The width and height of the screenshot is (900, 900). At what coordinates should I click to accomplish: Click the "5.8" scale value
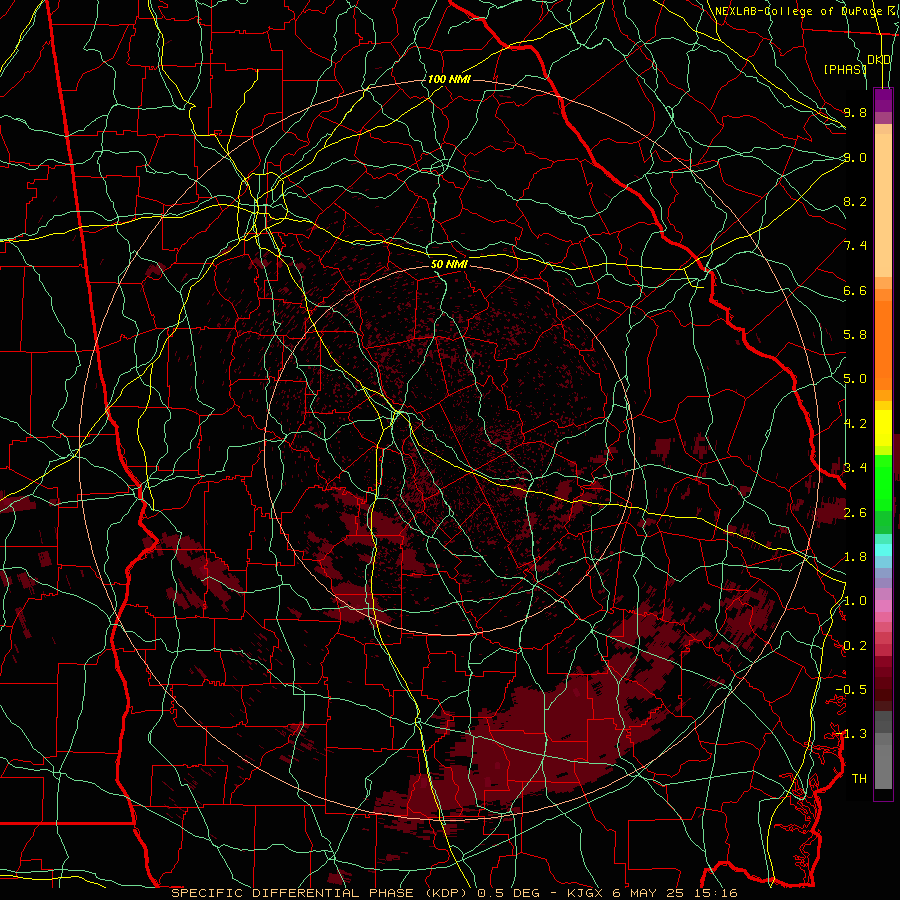click(x=855, y=335)
